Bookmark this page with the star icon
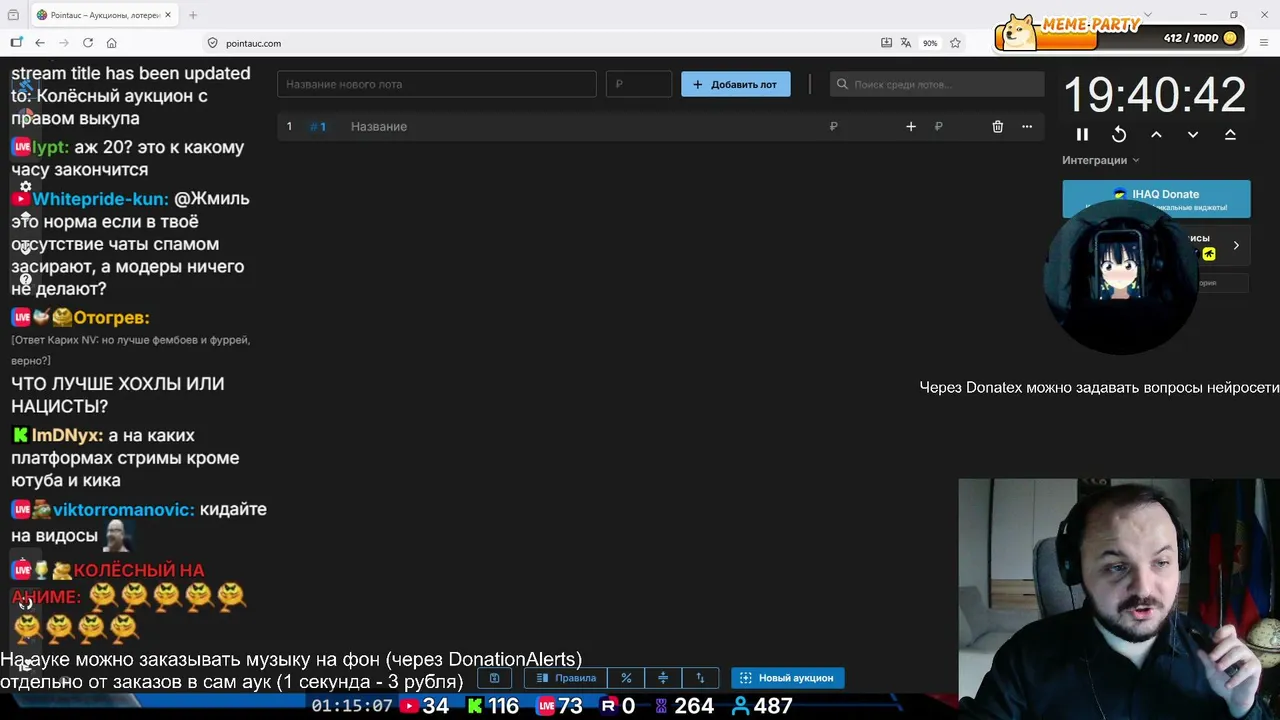This screenshot has width=1280, height=720. click(955, 43)
